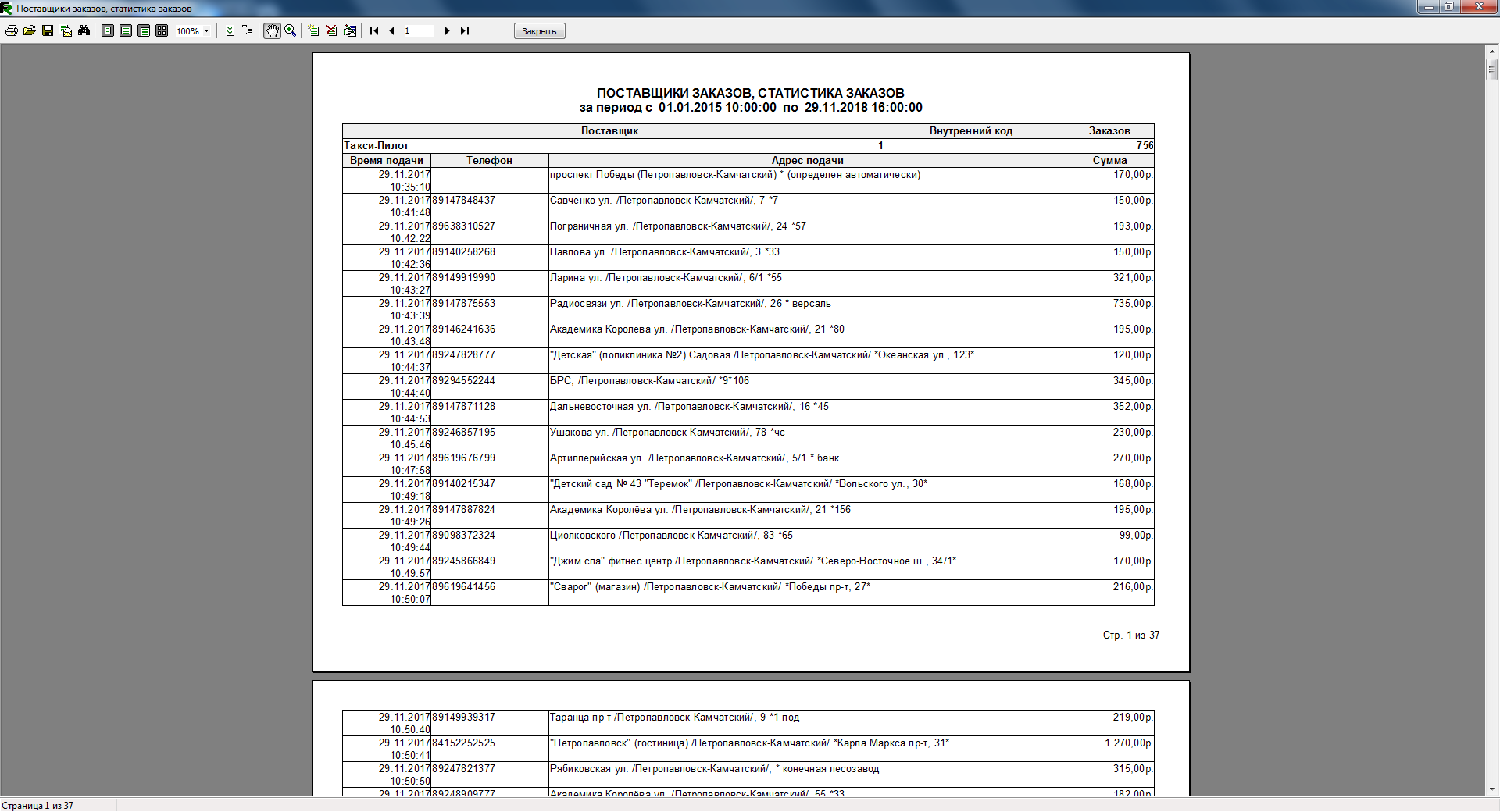Click the edit page icon
The image size is (1500, 812).
pyautogui.click(x=350, y=30)
